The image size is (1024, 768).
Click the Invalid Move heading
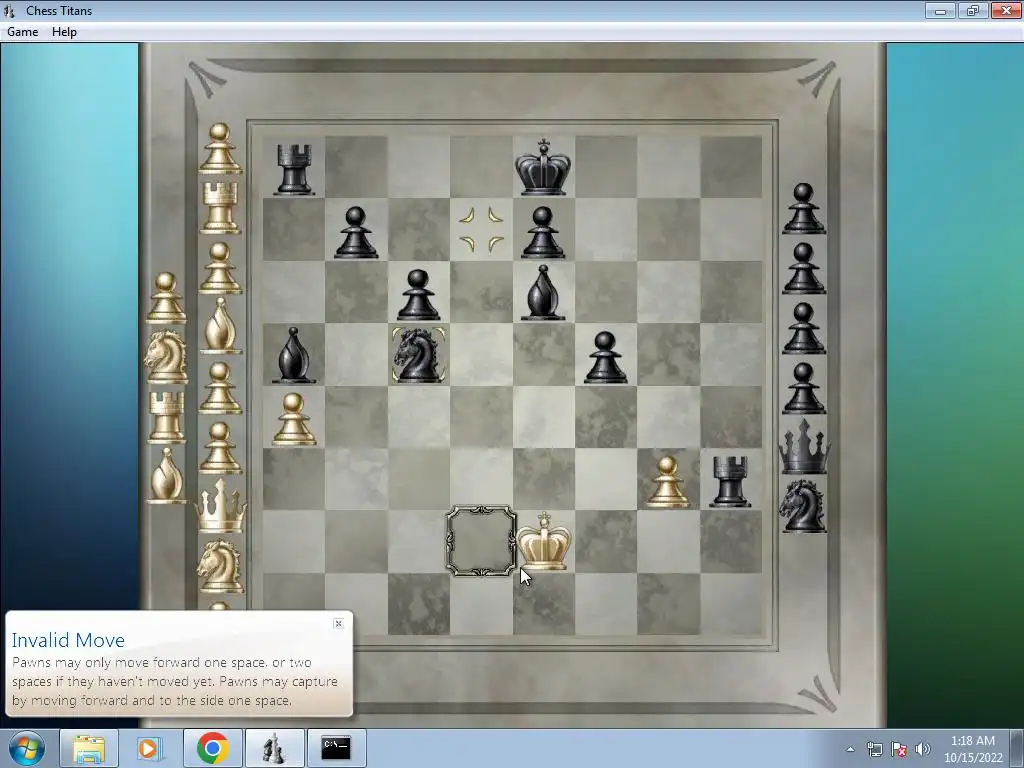point(68,640)
